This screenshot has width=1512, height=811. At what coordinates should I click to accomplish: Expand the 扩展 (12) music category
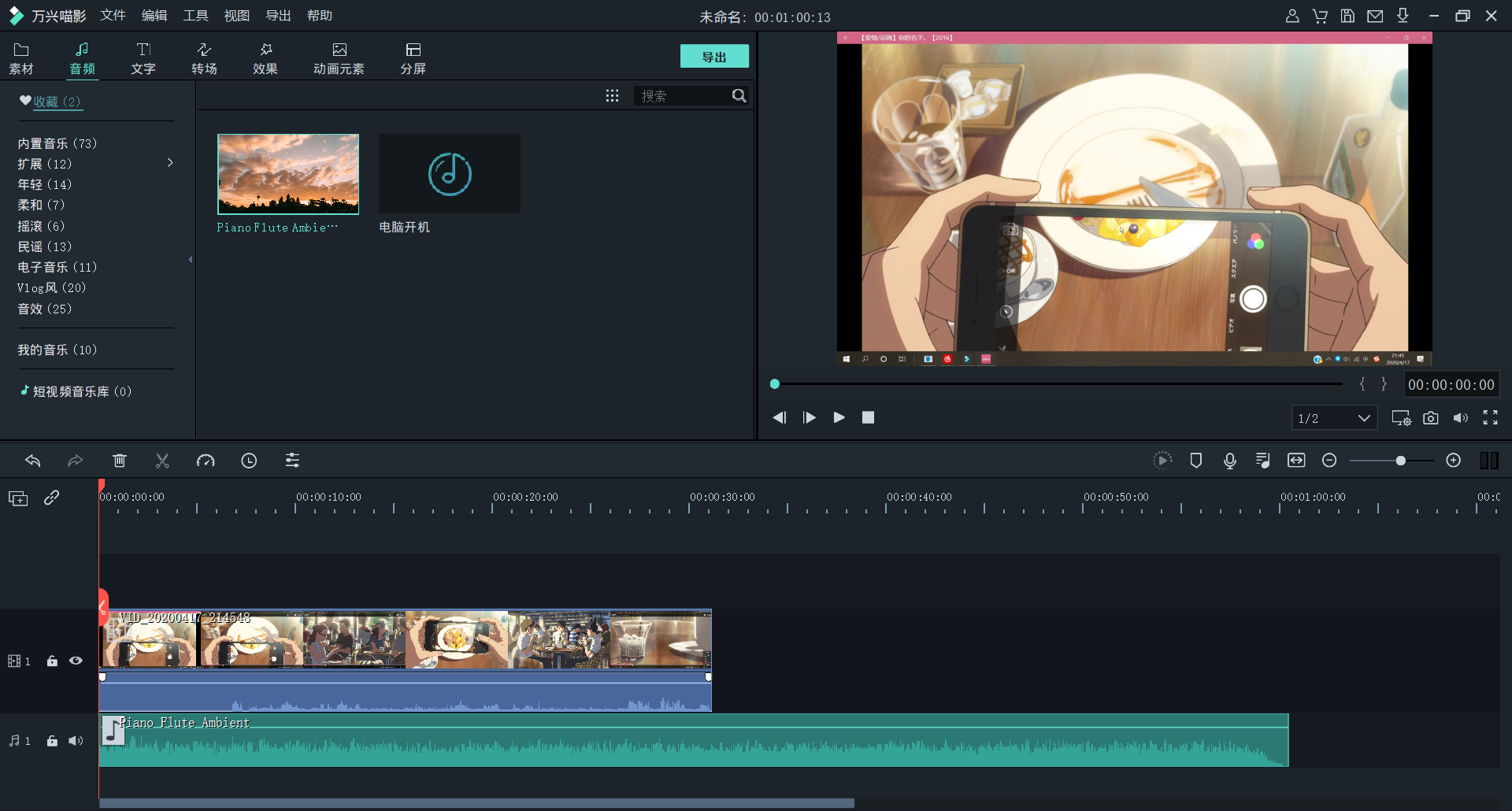coord(170,163)
